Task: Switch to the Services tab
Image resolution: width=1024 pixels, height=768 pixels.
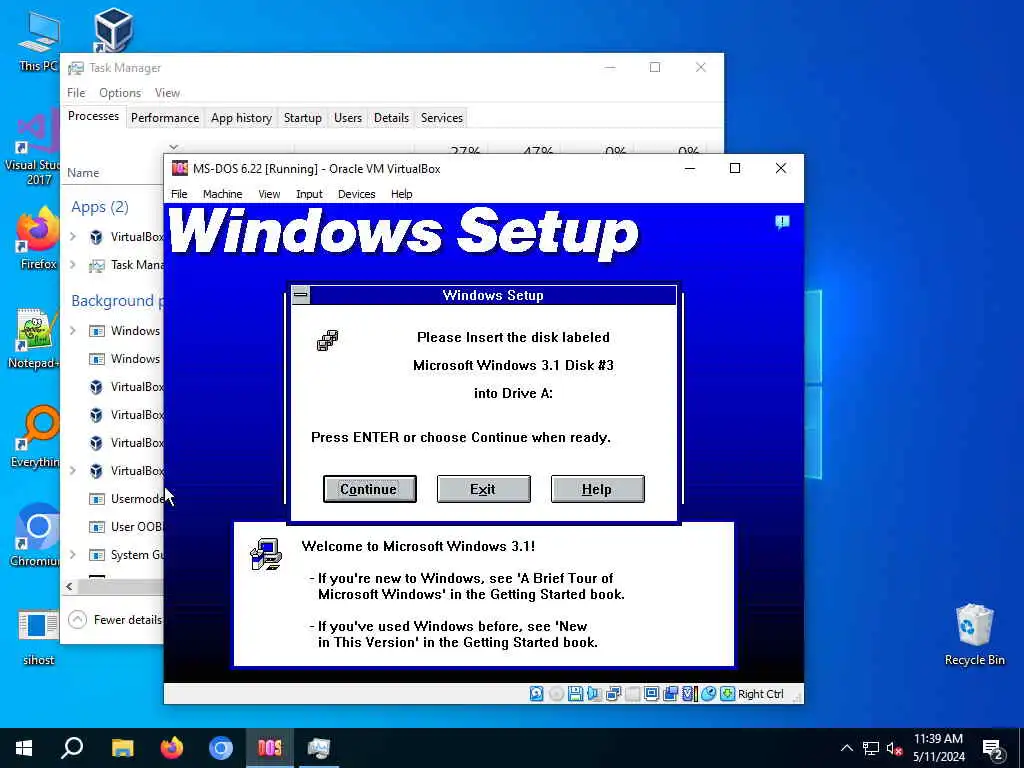Action: (441, 118)
